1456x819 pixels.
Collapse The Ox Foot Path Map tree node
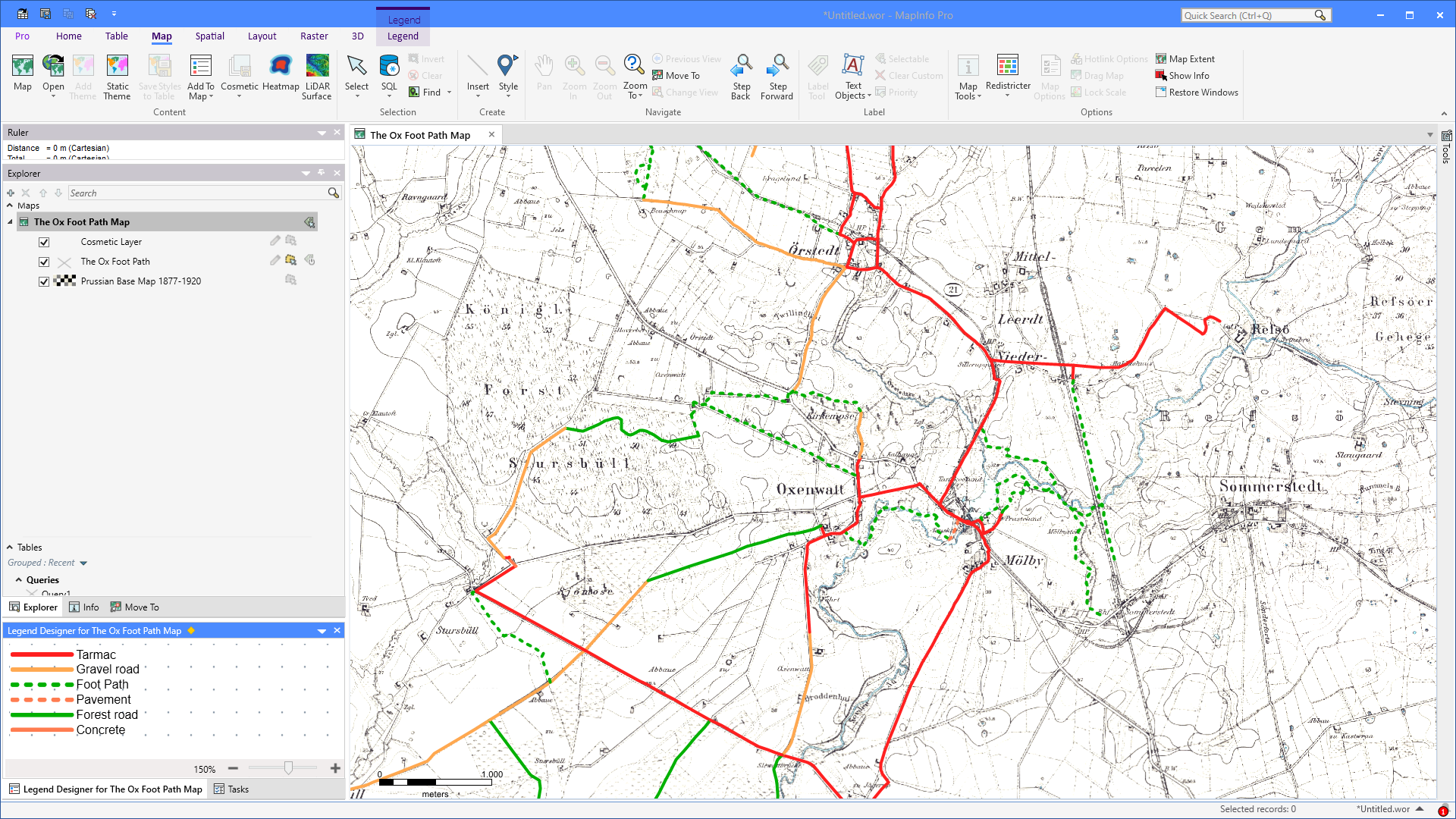[10, 221]
